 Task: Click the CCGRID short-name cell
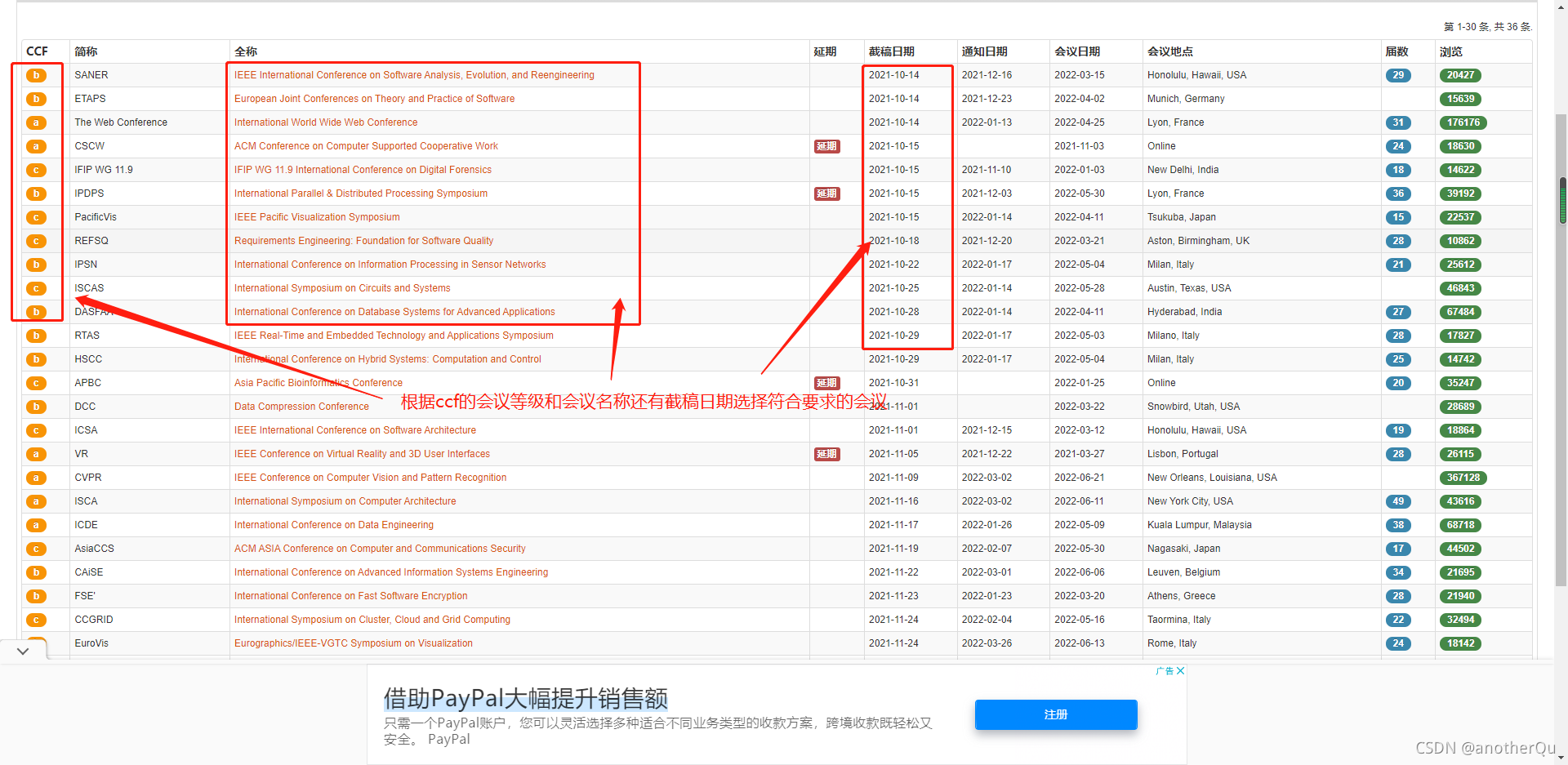pos(94,620)
